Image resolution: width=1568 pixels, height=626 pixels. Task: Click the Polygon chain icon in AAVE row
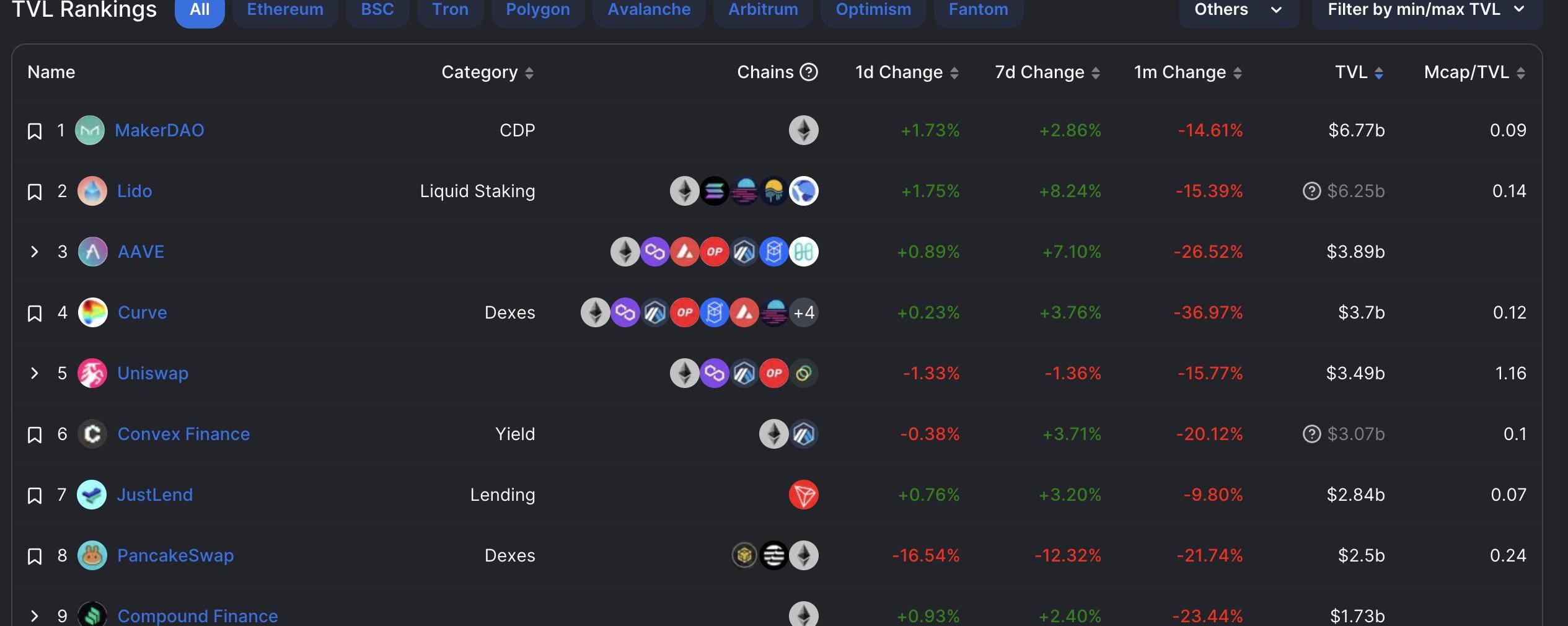click(x=655, y=252)
